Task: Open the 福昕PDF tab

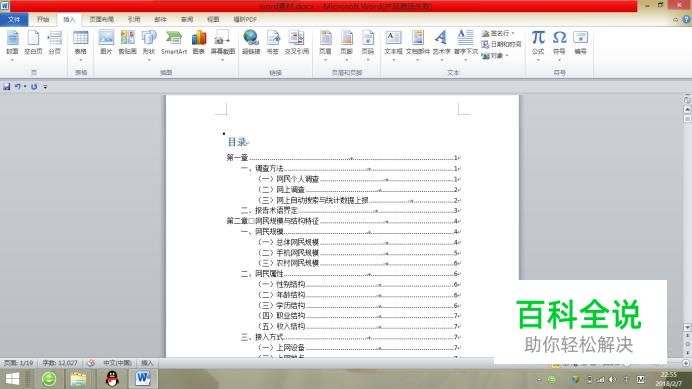Action: (245, 19)
